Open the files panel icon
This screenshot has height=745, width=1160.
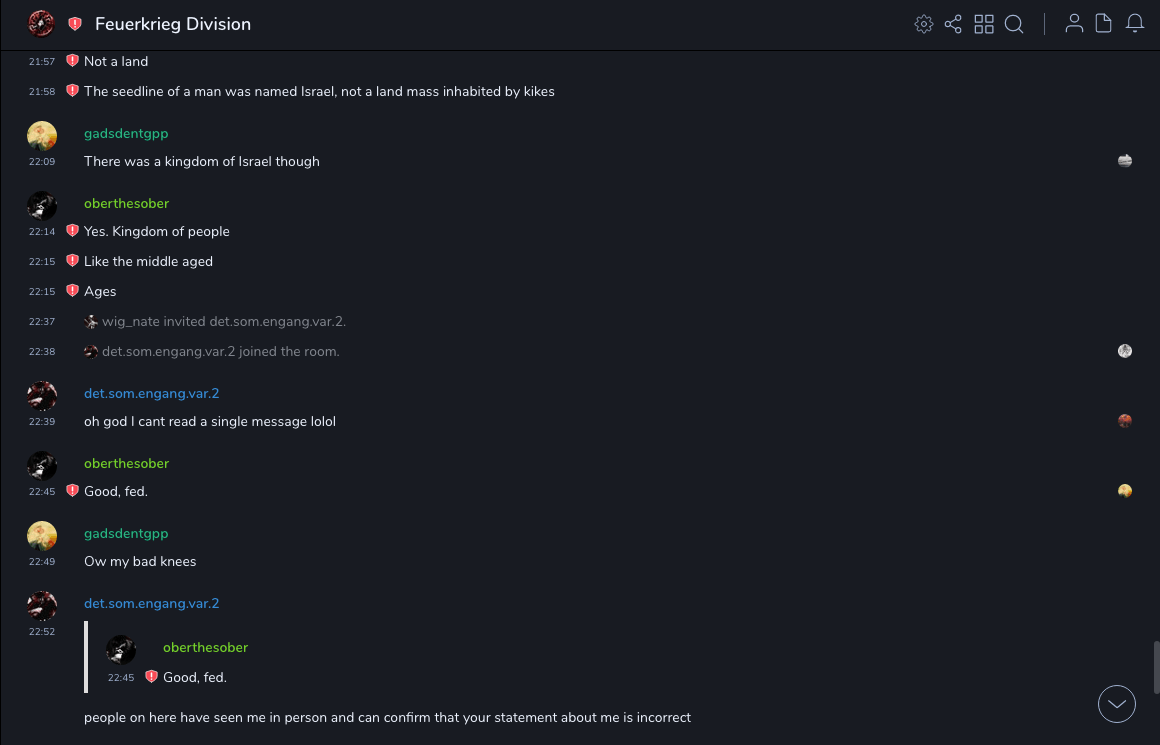pos(1104,24)
